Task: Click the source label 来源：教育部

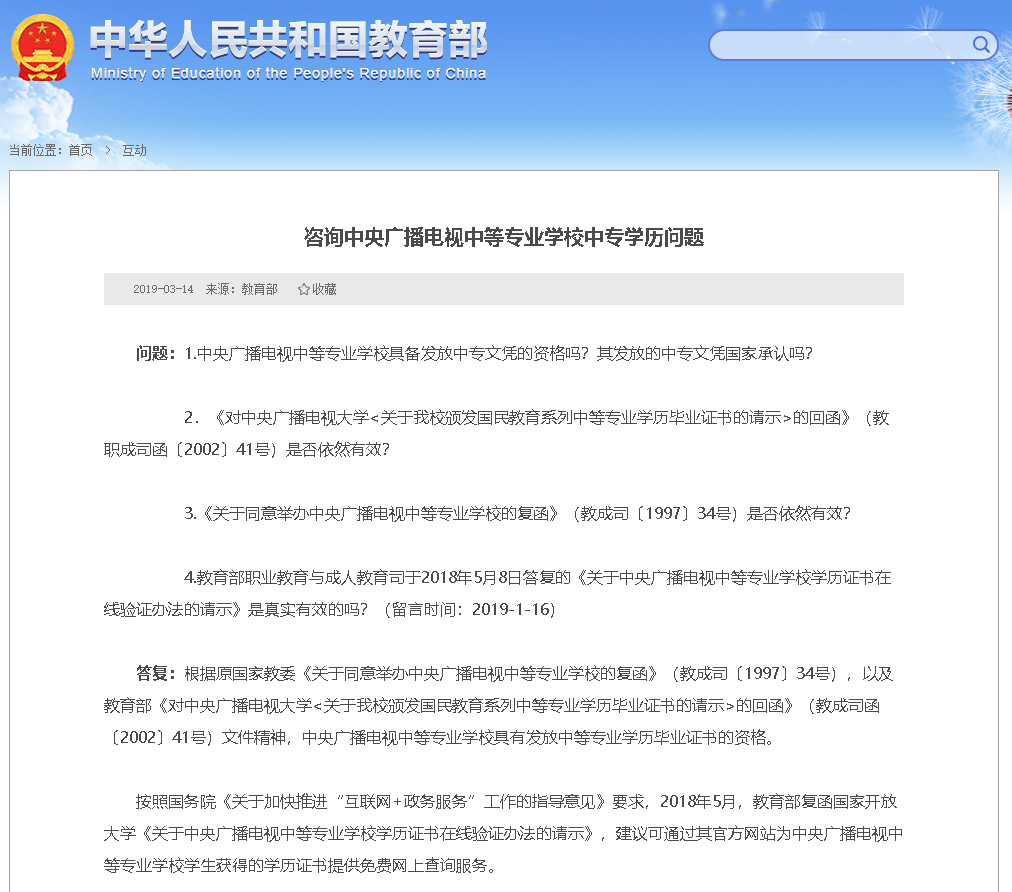Action: [241, 289]
